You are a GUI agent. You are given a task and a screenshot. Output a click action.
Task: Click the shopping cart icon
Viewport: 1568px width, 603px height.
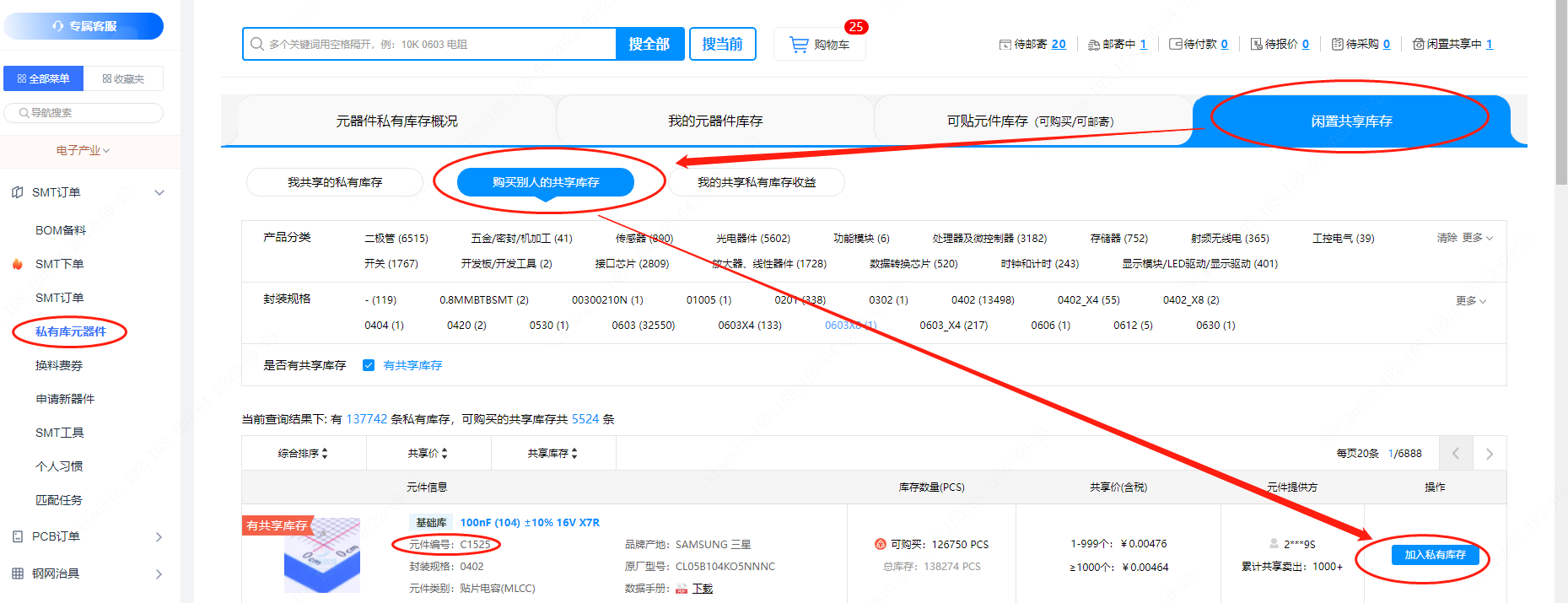click(x=798, y=45)
